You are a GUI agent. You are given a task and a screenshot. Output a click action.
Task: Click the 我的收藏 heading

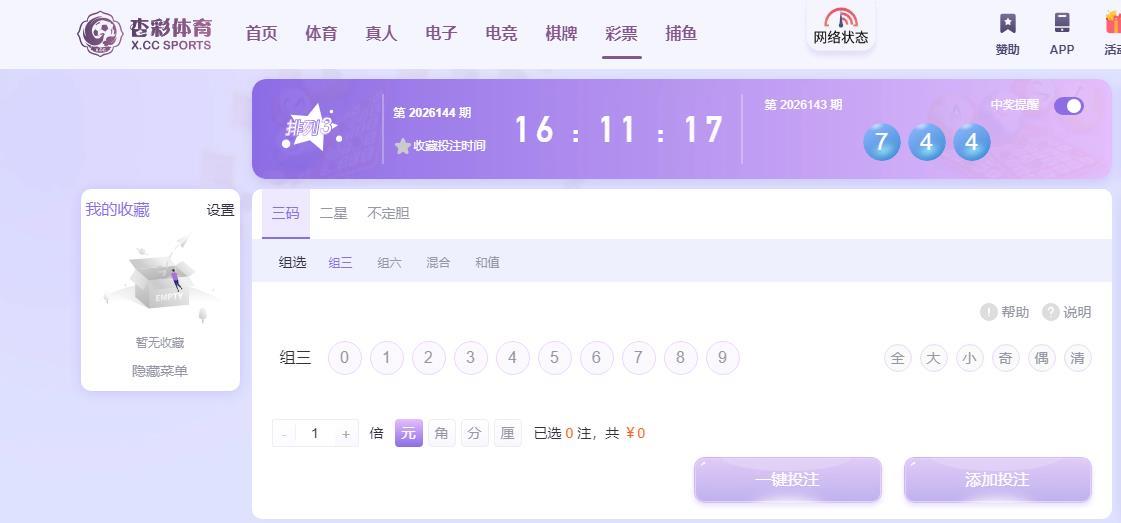[118, 210]
